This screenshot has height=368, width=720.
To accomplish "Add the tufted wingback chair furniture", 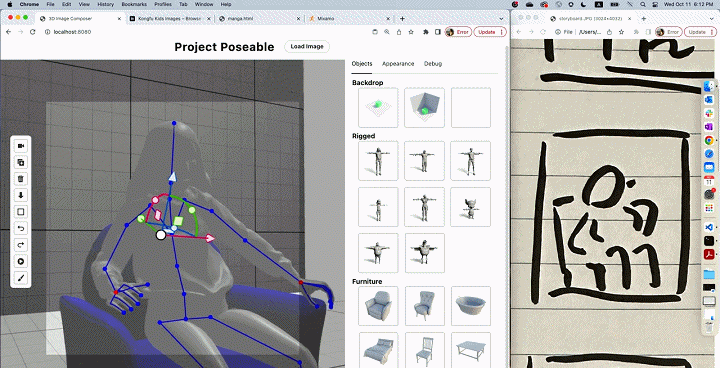I will pyautogui.click(x=424, y=306).
